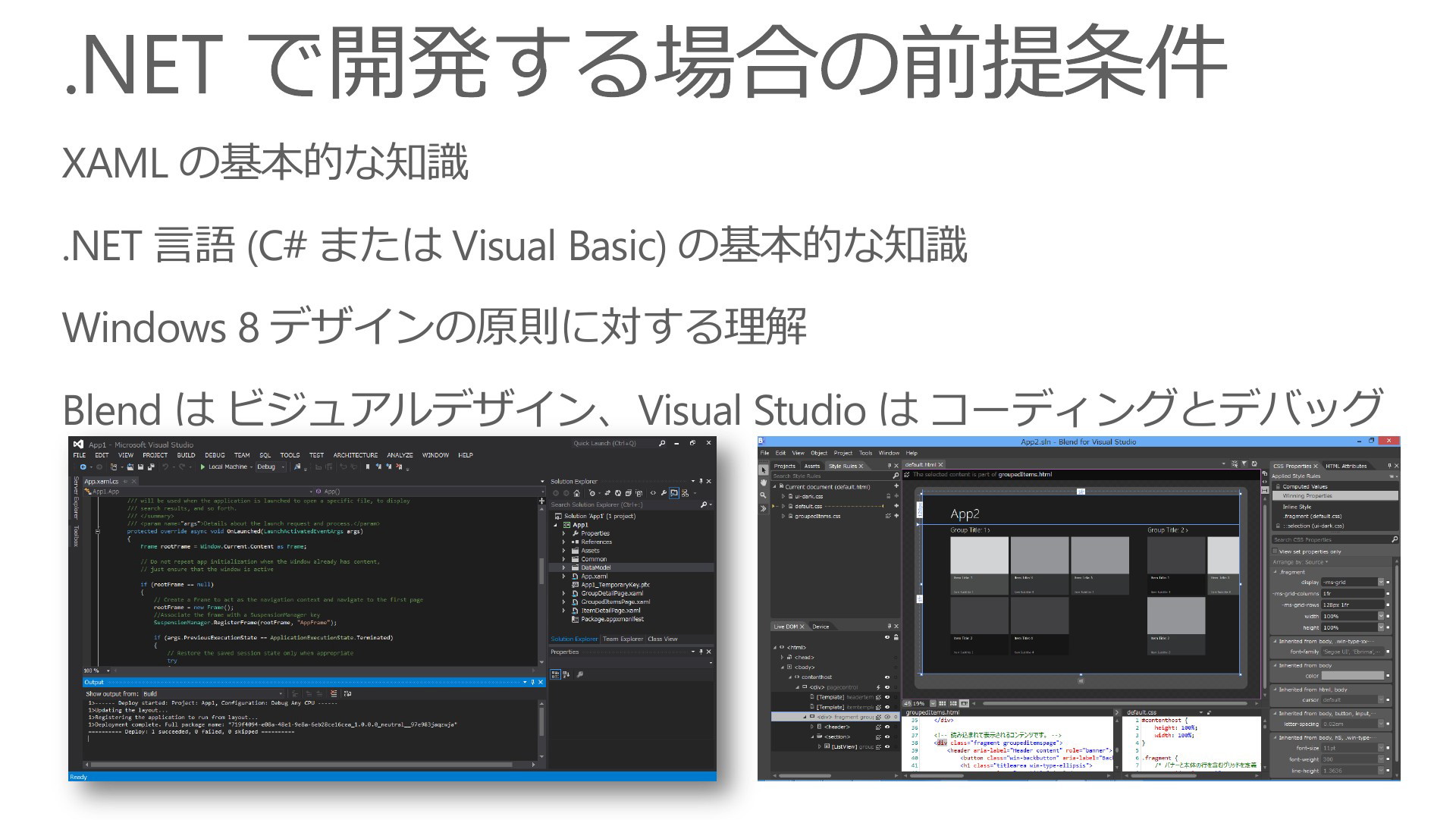Toggle eye visibility for header row in Live DOM
The width and height of the screenshot is (1456, 820).
pyautogui.click(x=887, y=727)
